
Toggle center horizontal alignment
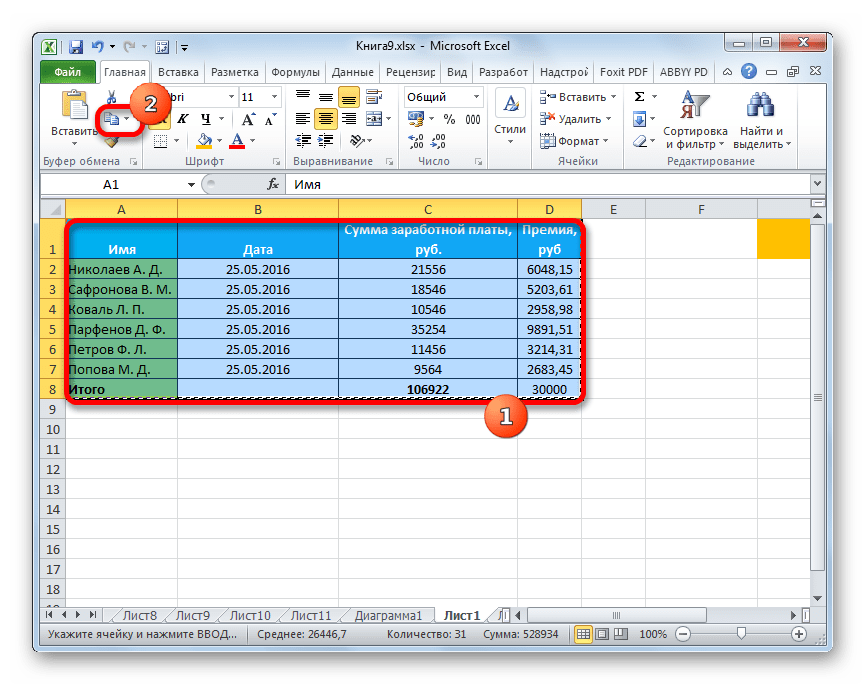pyautogui.click(x=326, y=119)
